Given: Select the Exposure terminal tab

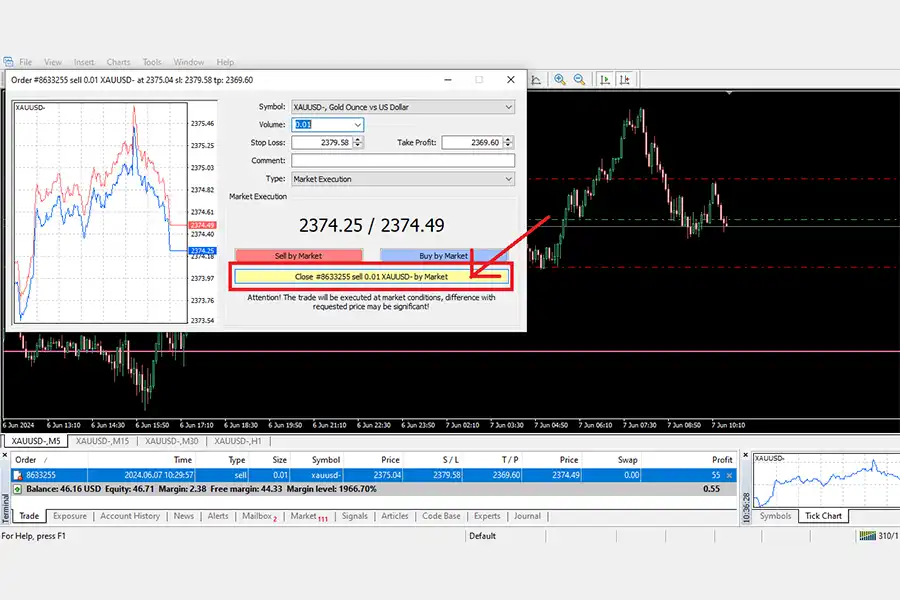Looking at the screenshot, I should tap(70, 516).
